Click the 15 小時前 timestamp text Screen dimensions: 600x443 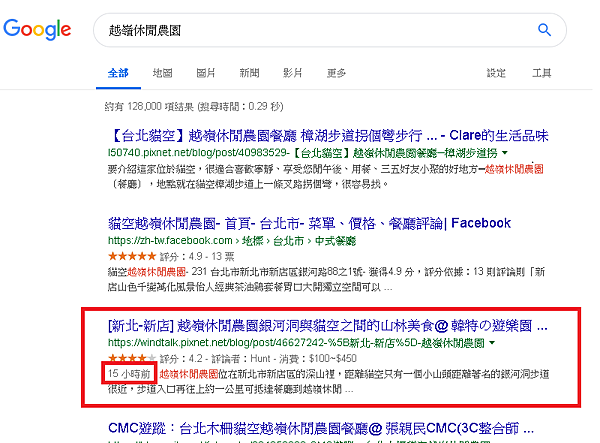(x=129, y=373)
